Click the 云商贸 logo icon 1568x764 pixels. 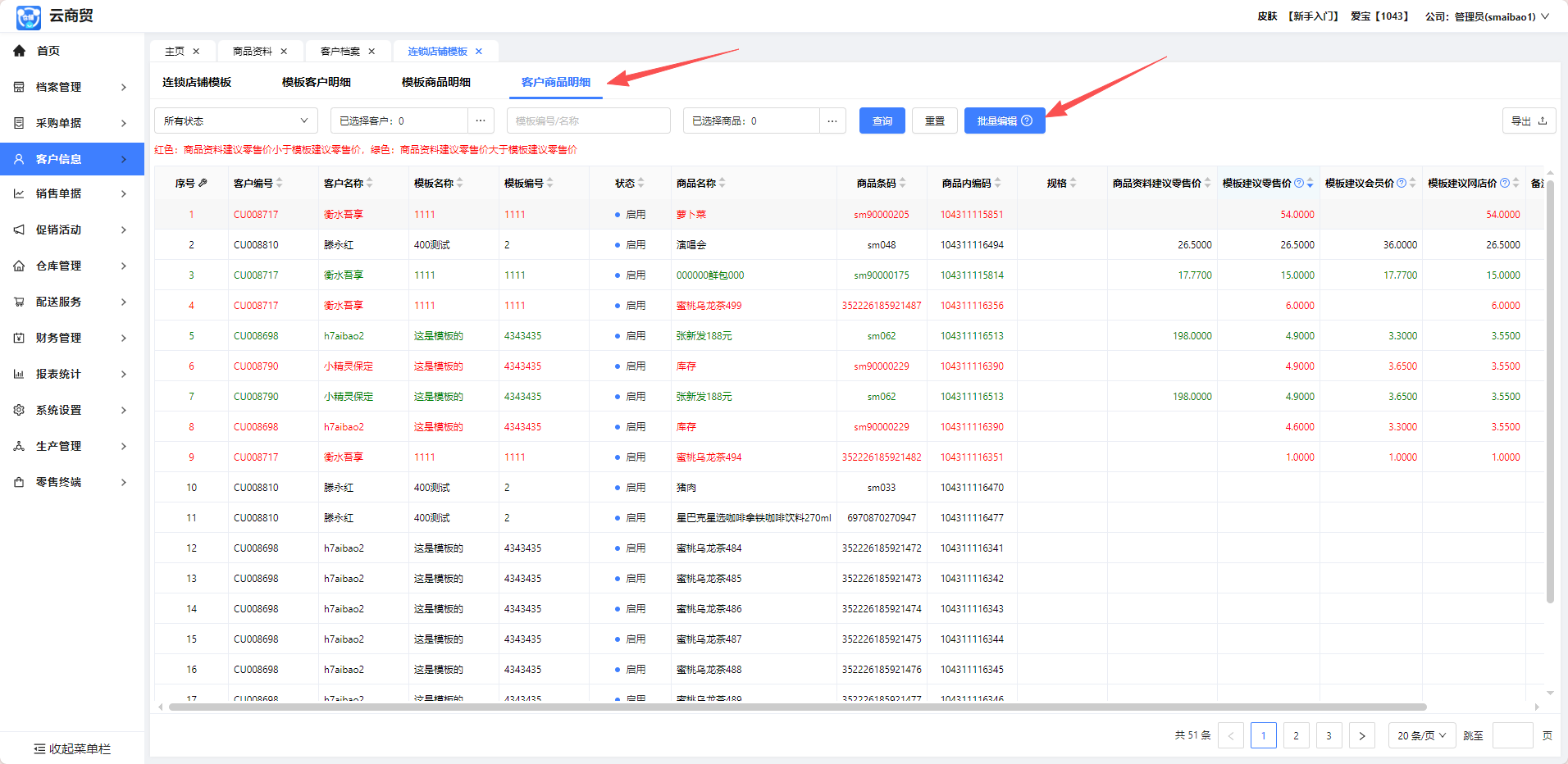click(28, 16)
